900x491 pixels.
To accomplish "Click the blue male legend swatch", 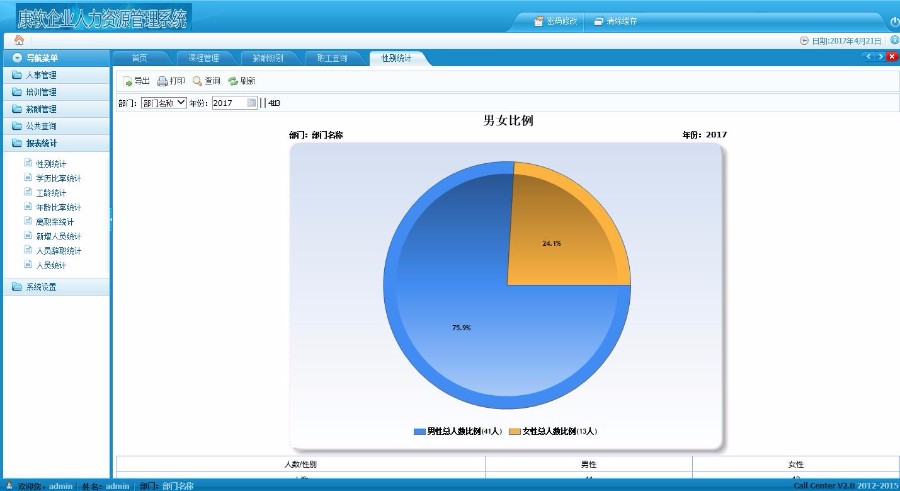I will coord(419,432).
